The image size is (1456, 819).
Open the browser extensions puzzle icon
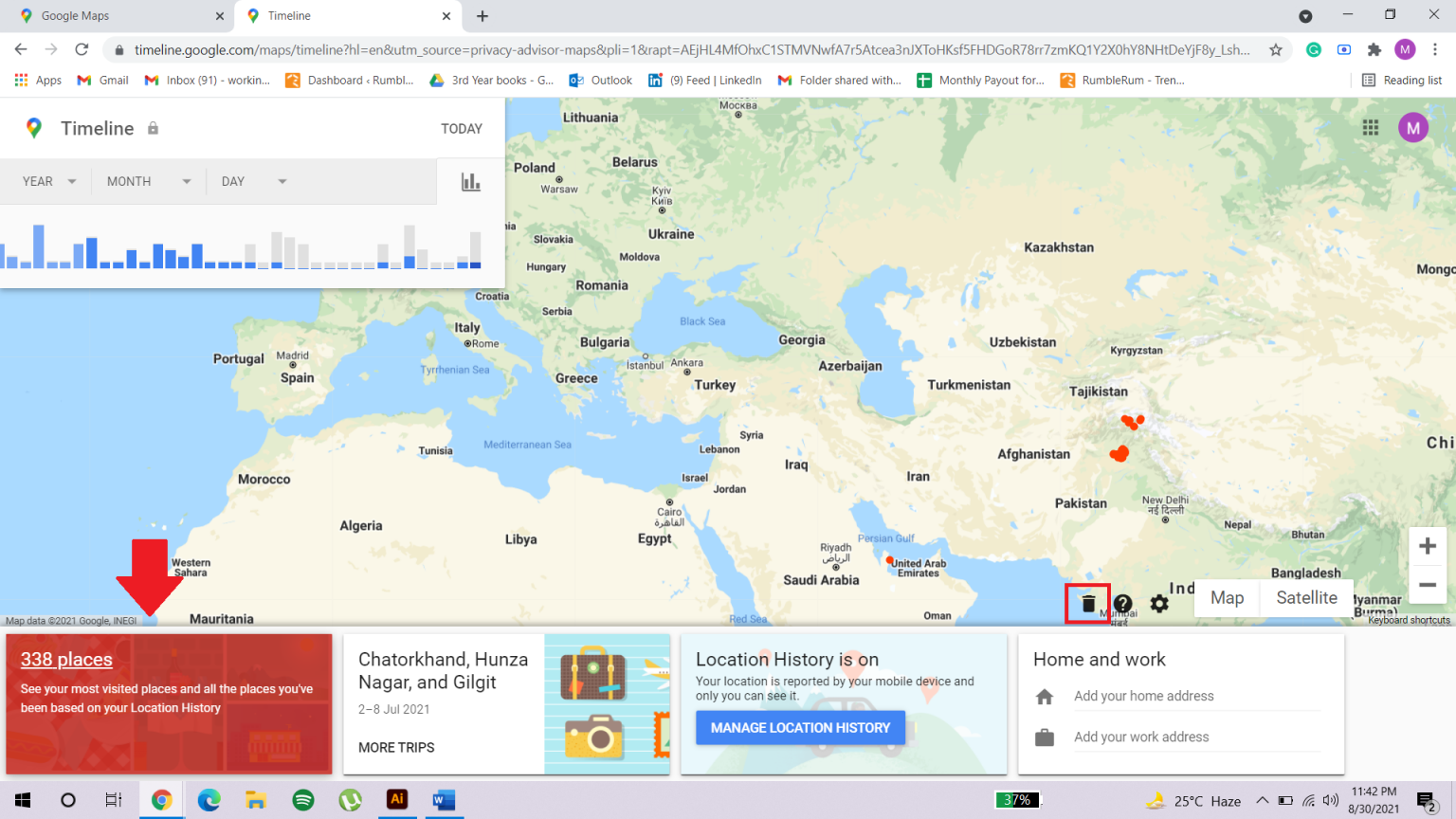point(1374,50)
